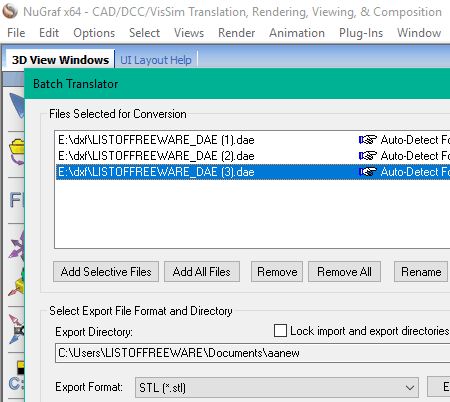Click the hand icon beside the DAE (2) file

(x=367, y=156)
